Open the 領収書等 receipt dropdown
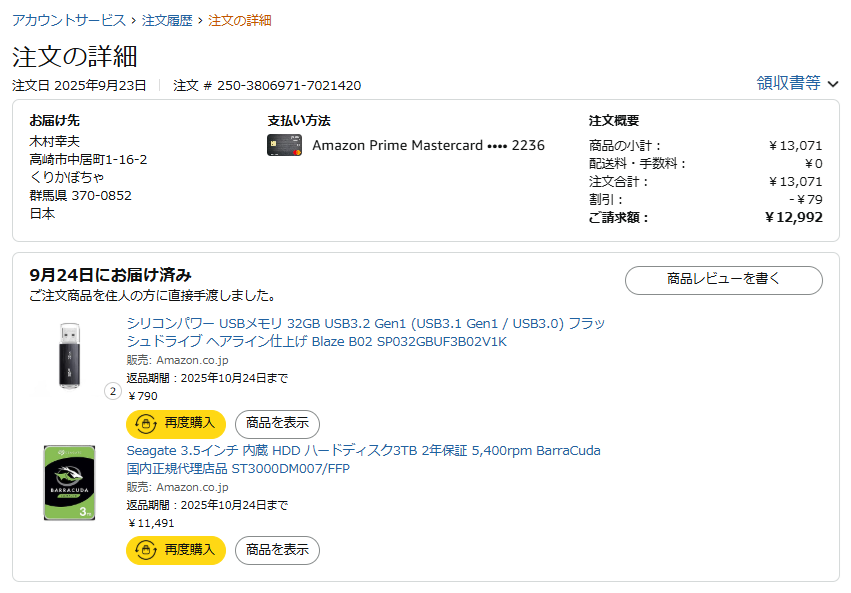This screenshot has width=851, height=593. [788, 83]
